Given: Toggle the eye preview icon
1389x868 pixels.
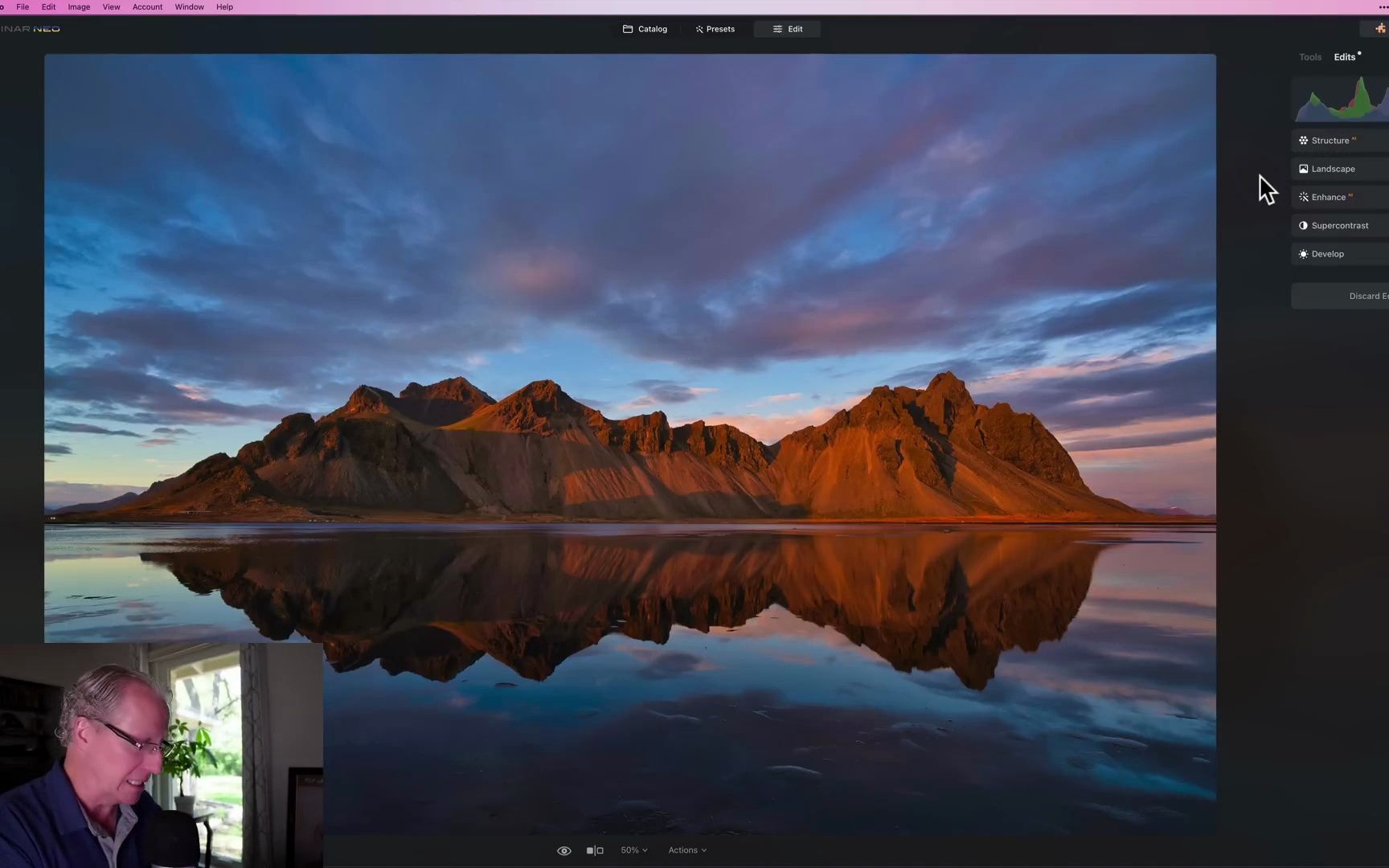Looking at the screenshot, I should click(x=563, y=850).
